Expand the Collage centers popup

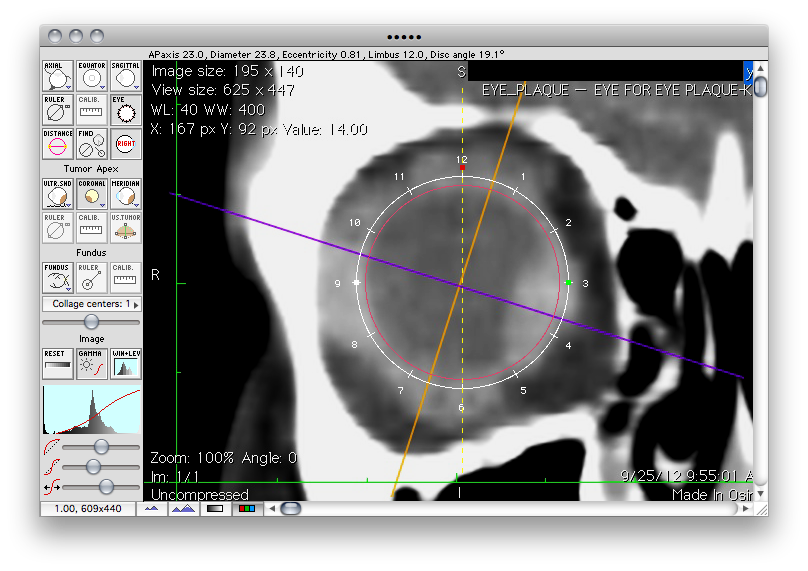coord(91,304)
